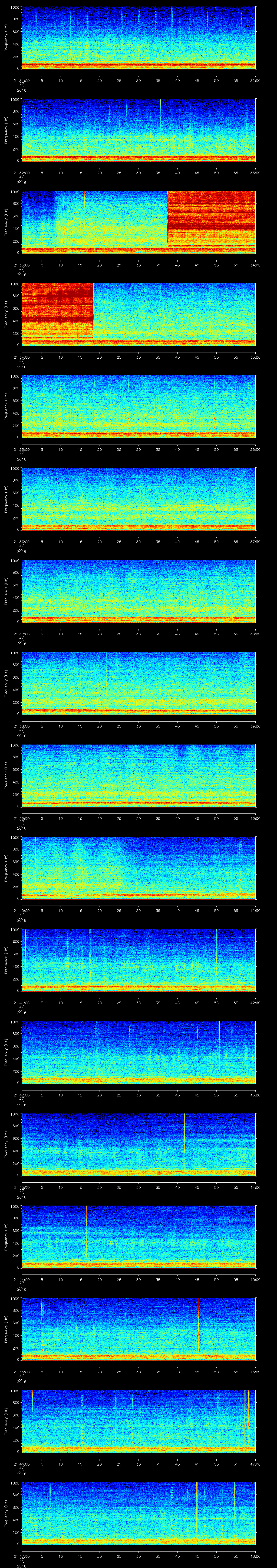Click the tall vertical line near second 42 in the 21:43:00 spectrogram

[184, 1133]
